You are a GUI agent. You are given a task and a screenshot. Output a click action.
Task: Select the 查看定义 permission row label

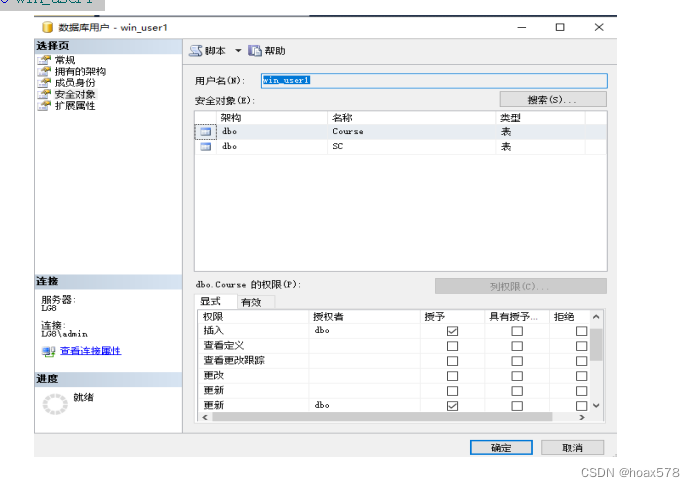[224, 346]
